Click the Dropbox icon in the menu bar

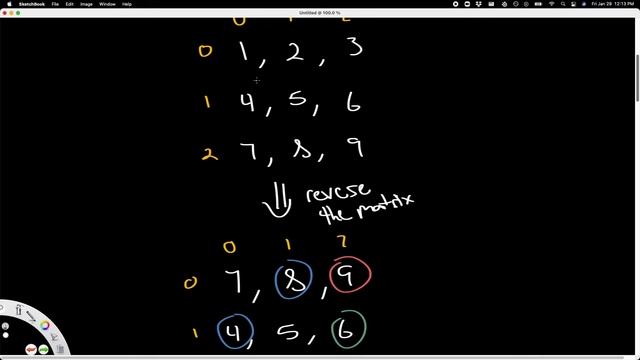click(479, 4)
